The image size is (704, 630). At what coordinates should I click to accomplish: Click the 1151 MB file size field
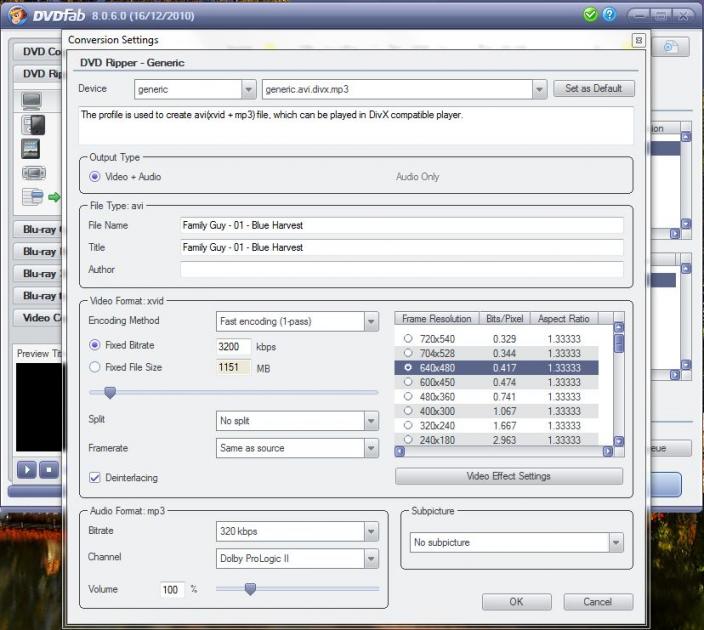point(233,367)
